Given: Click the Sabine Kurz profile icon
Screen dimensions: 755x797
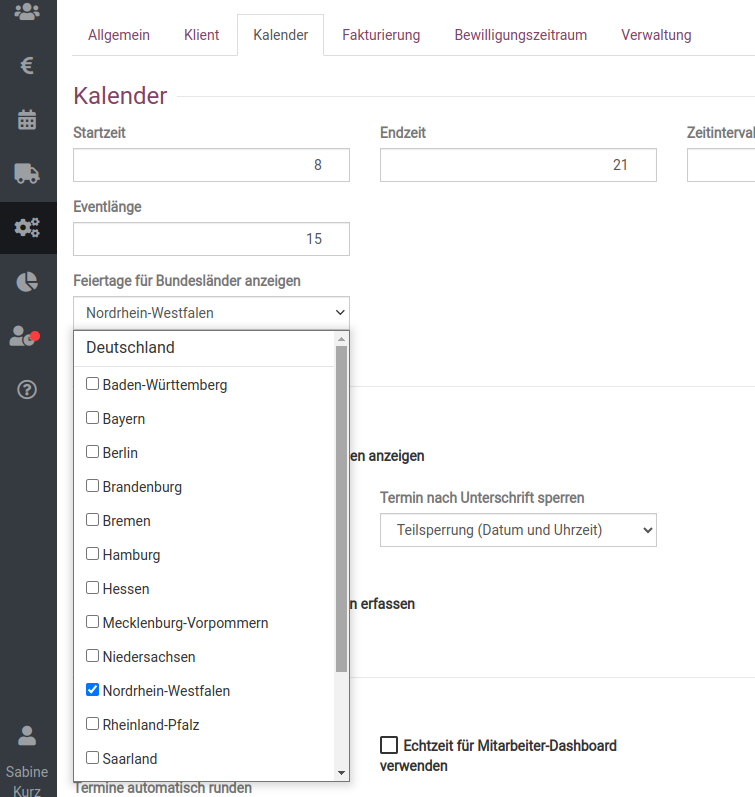Looking at the screenshot, I should coord(27,736).
